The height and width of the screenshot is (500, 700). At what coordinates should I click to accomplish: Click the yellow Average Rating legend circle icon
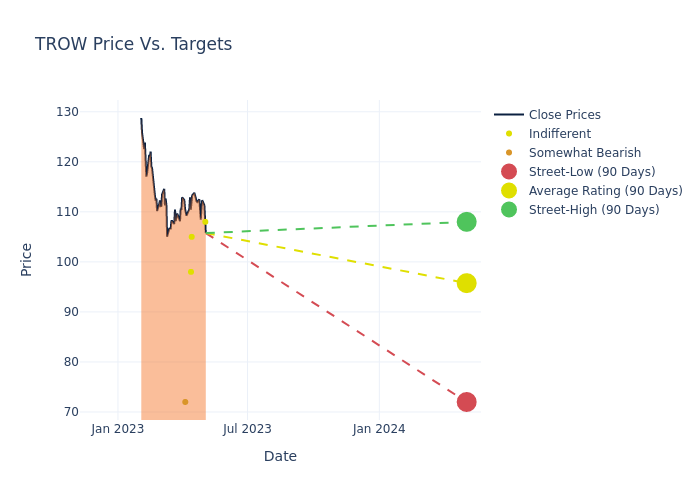[x=509, y=191]
